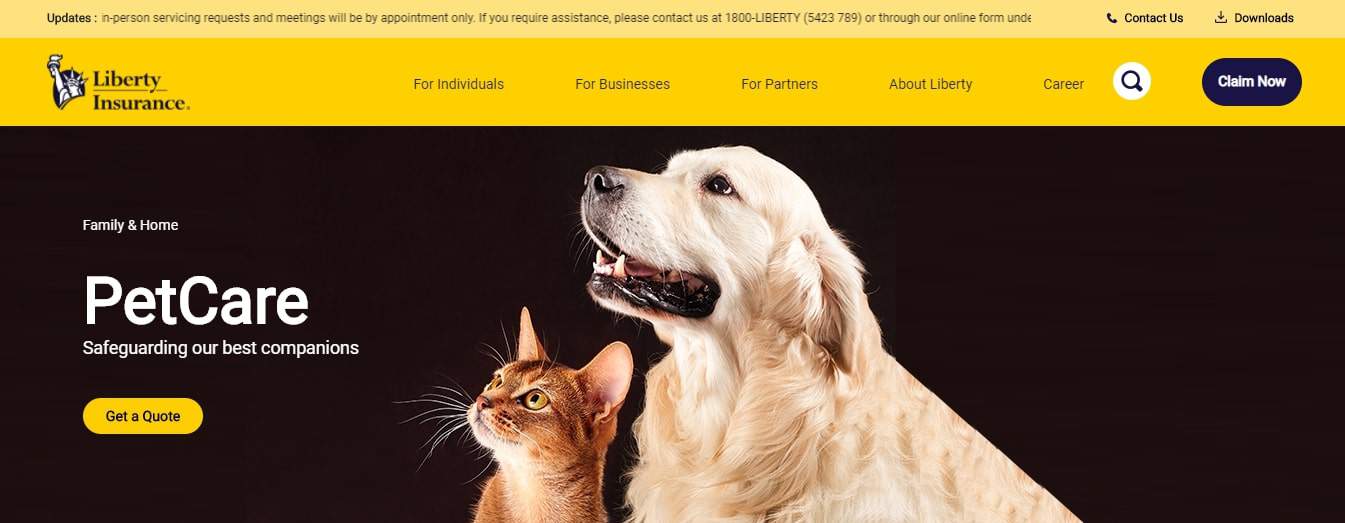
Task: Click the PetCare headline
Action: coord(196,300)
